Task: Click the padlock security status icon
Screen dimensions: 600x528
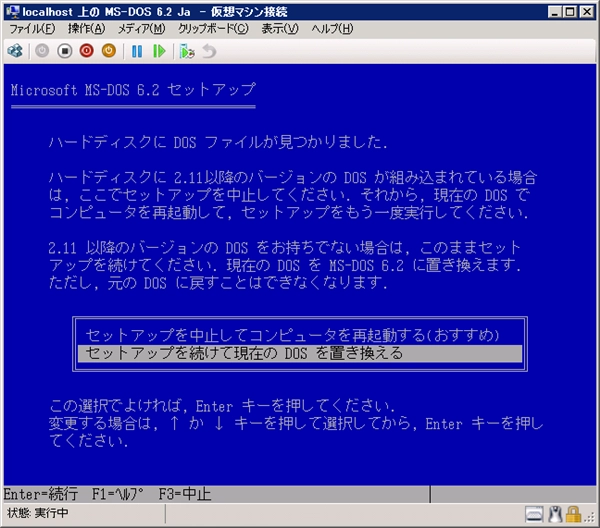Action: pos(573,514)
